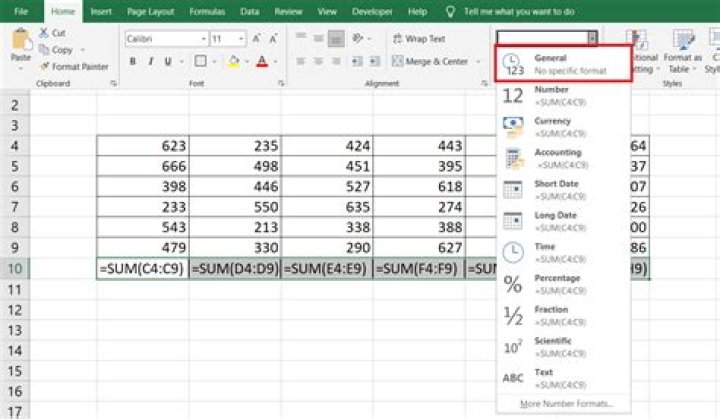Switch to the View tab
The width and height of the screenshot is (720, 419).
[326, 11]
